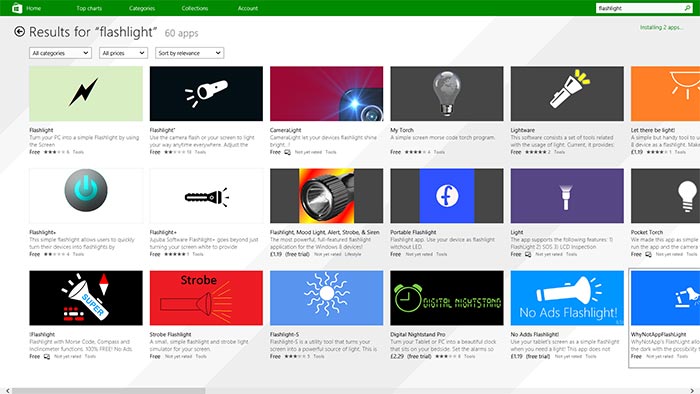Go back using the circled arrow icon
This screenshot has width=700, height=394.
coord(19,31)
